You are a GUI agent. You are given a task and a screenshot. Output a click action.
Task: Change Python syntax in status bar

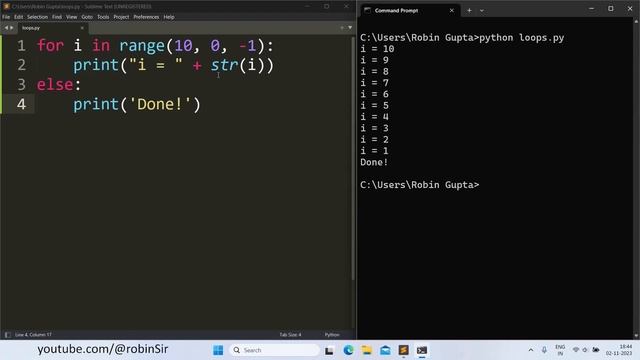coord(332,335)
